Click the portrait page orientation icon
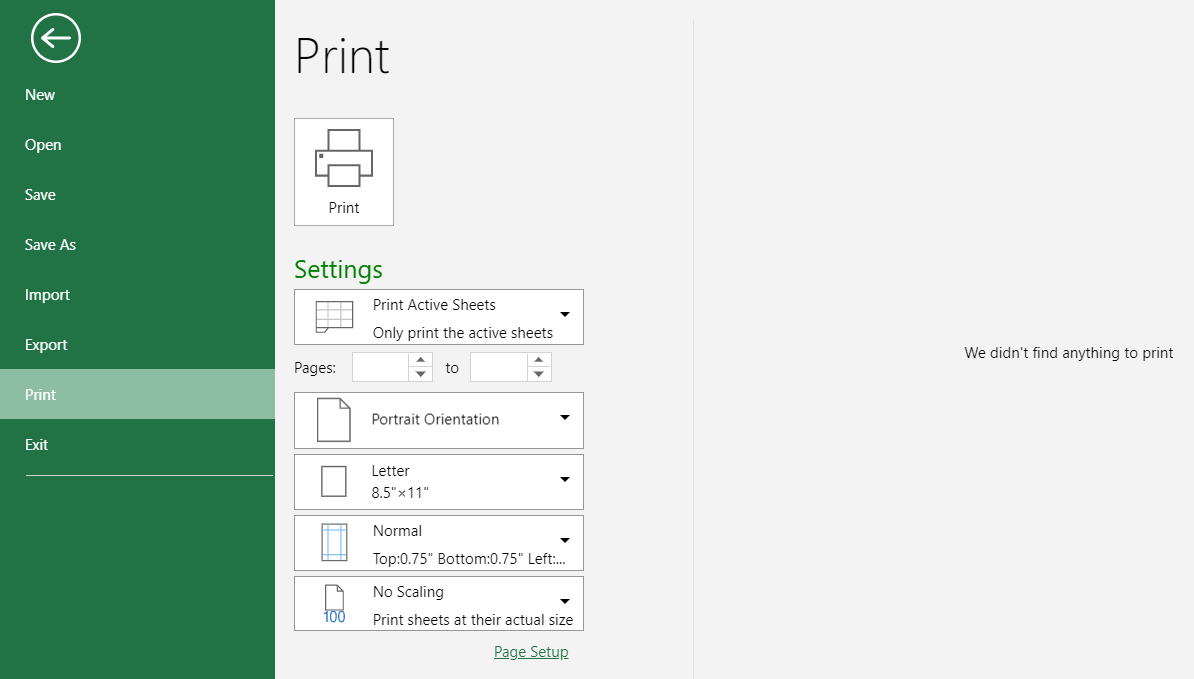 click(x=334, y=420)
